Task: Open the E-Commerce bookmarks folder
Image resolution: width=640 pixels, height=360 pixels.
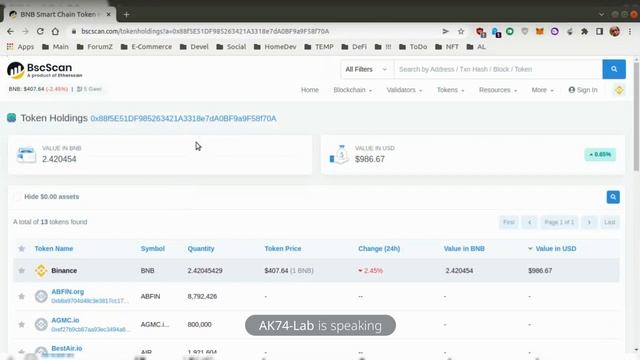Action: (147, 47)
